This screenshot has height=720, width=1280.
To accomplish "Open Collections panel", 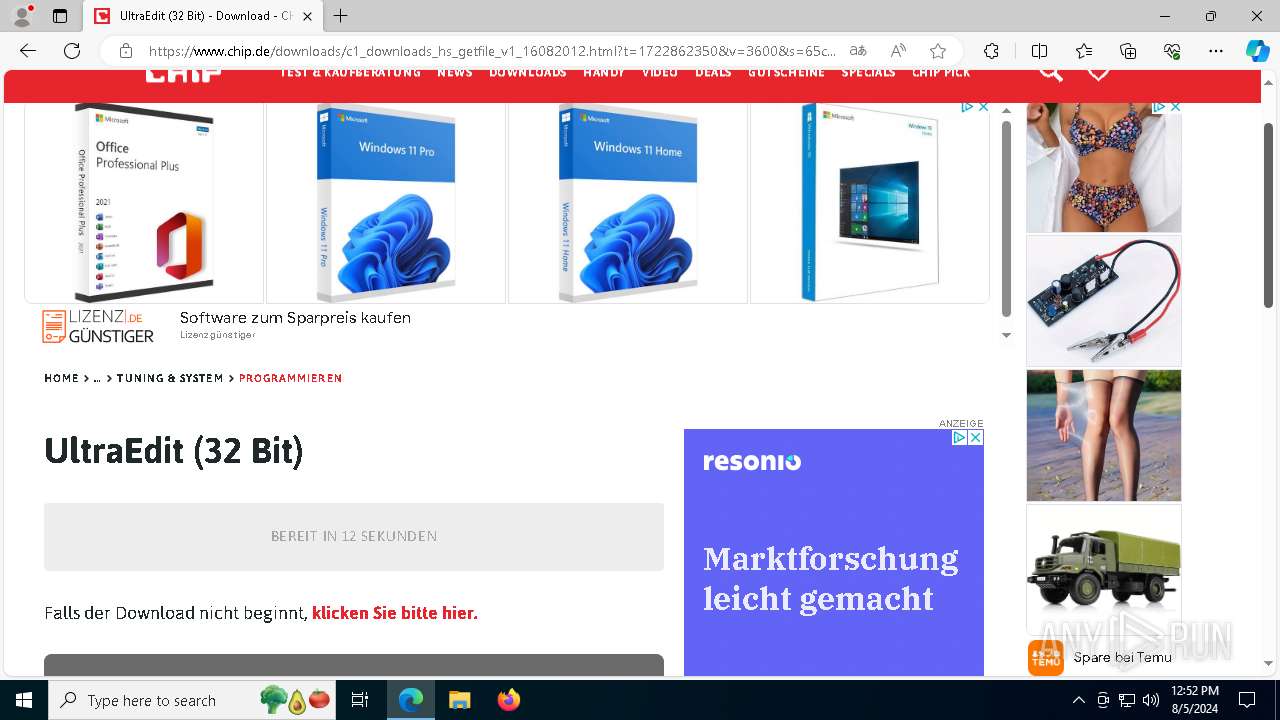I will coord(1128,51).
